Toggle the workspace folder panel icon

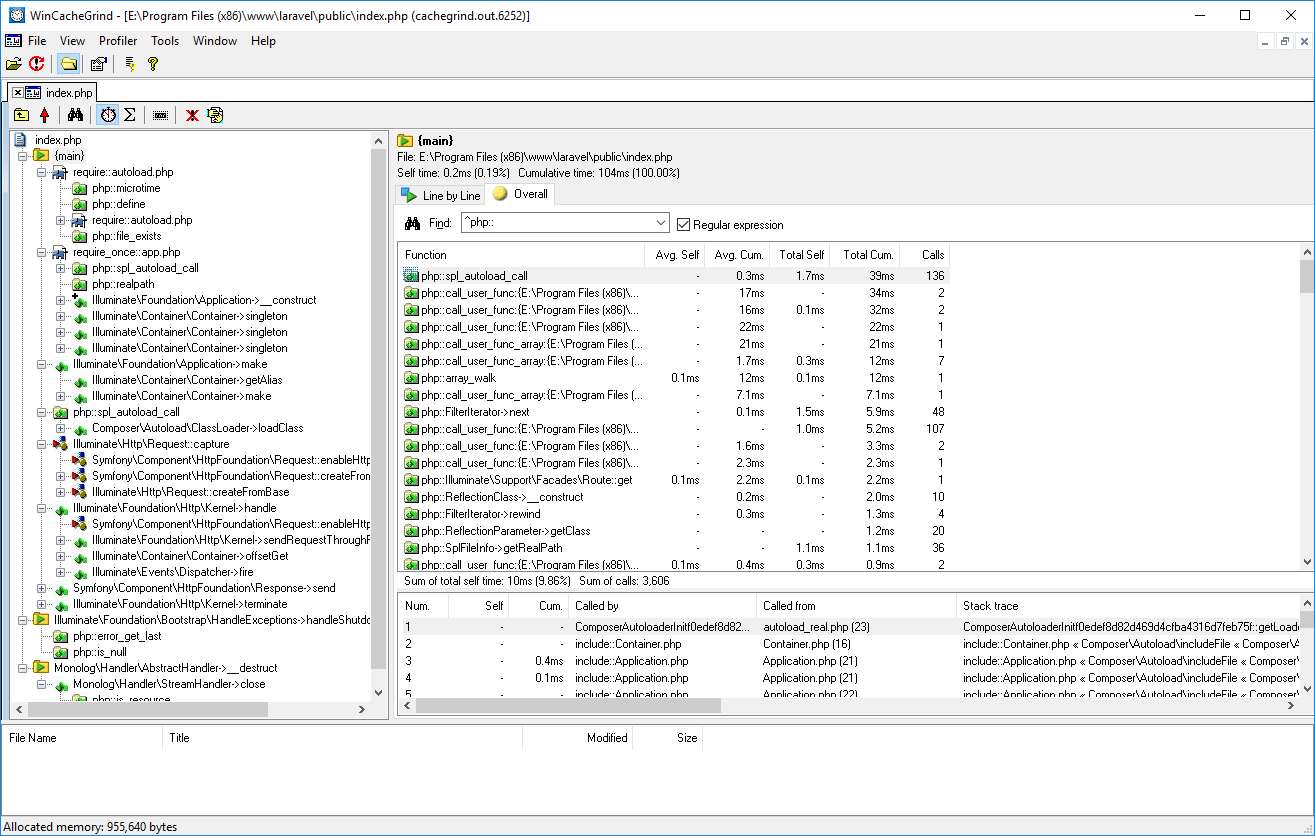[x=68, y=64]
